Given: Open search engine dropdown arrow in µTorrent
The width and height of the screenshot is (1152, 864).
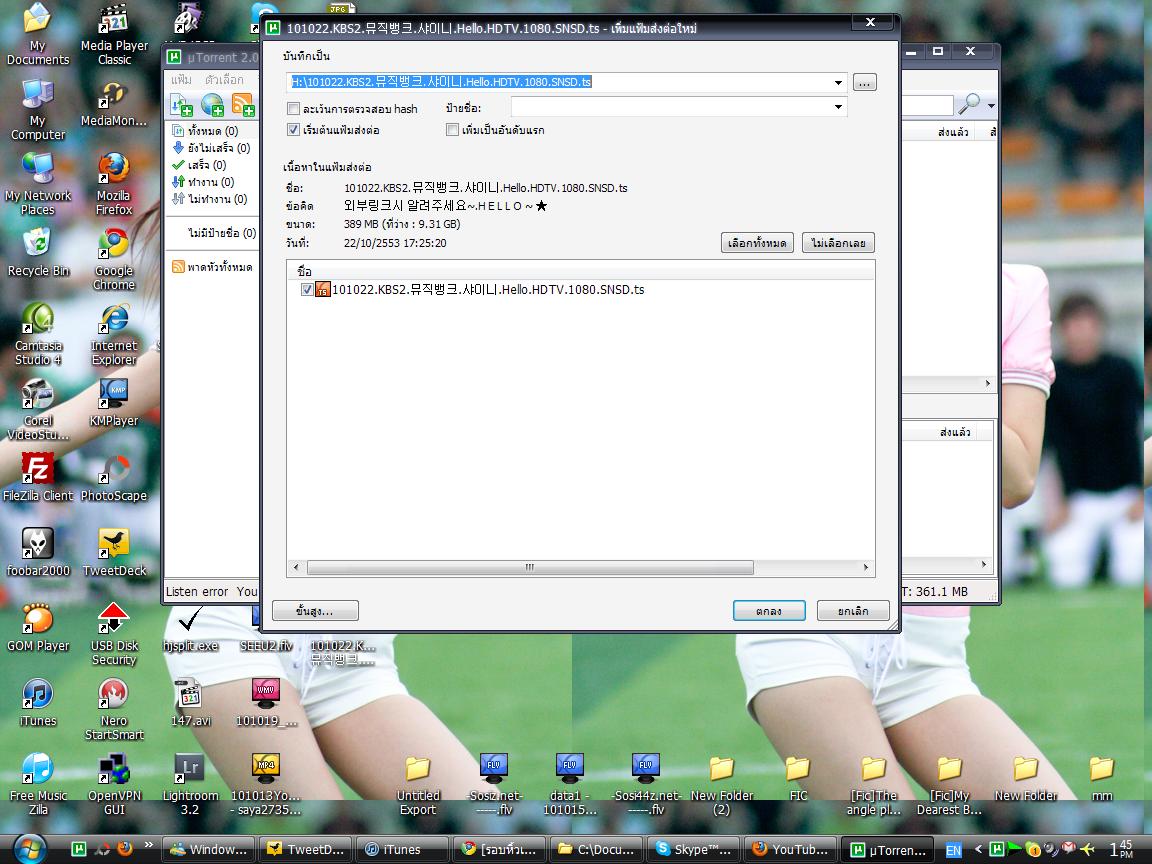Looking at the screenshot, I should [x=991, y=106].
